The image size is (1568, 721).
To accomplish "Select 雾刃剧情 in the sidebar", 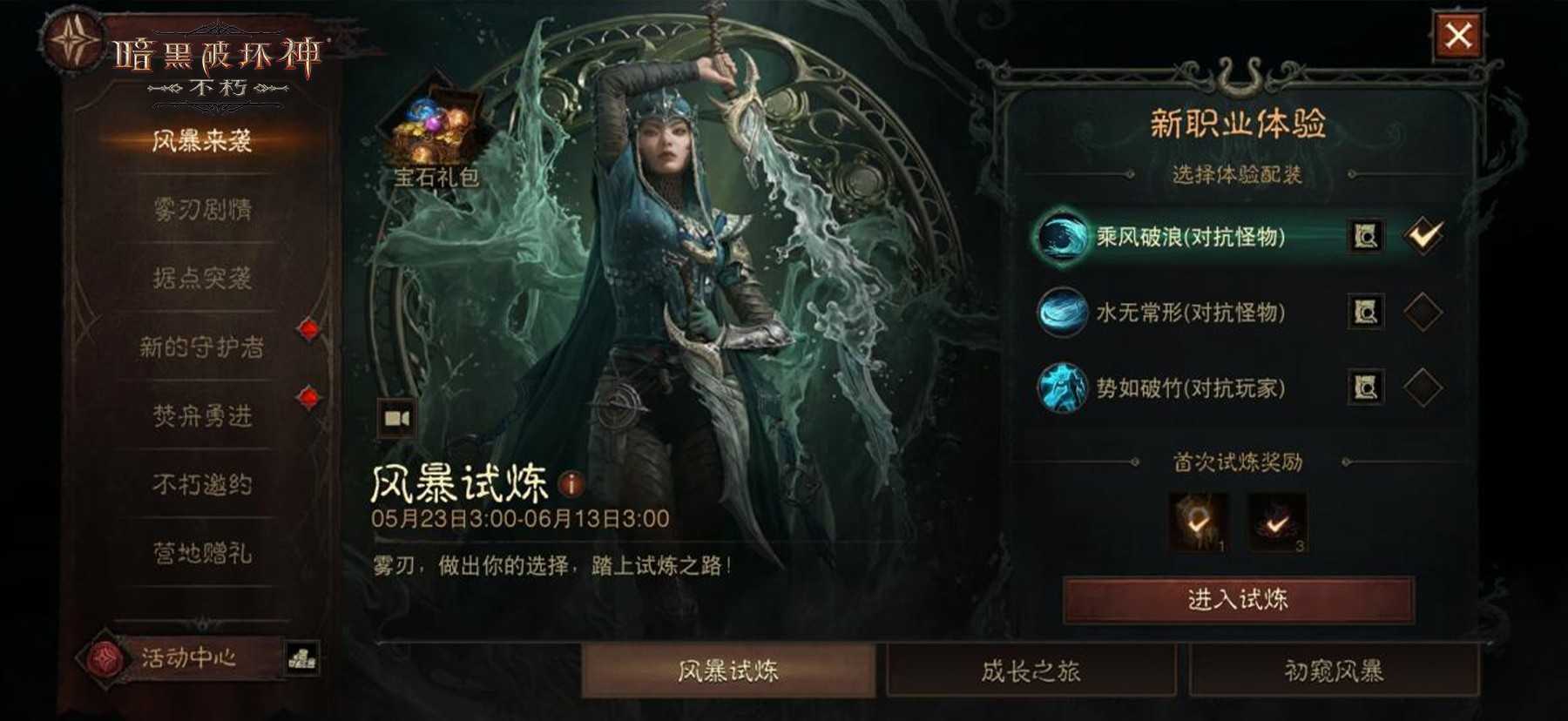I will (202, 209).
